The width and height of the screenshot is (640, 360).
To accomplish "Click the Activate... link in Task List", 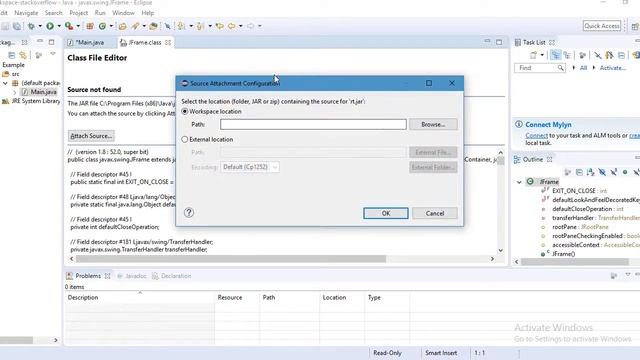I will click(613, 68).
